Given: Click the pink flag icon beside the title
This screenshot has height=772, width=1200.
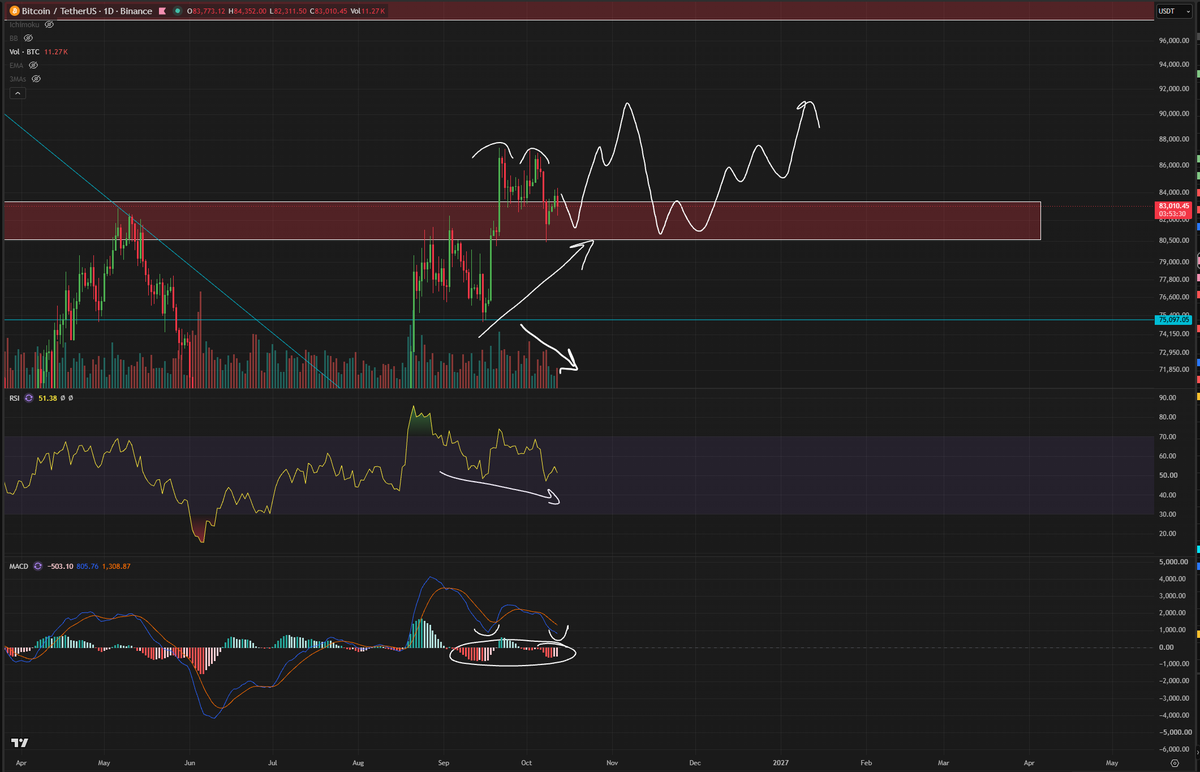Looking at the screenshot, I should coord(162,11).
